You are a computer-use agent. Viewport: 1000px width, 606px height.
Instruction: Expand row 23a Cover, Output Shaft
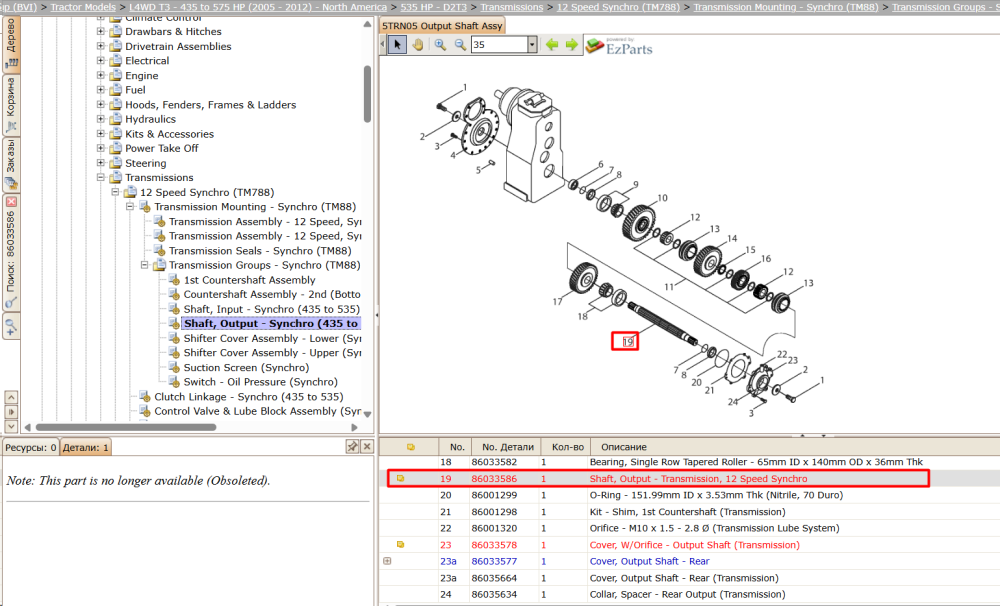387,561
